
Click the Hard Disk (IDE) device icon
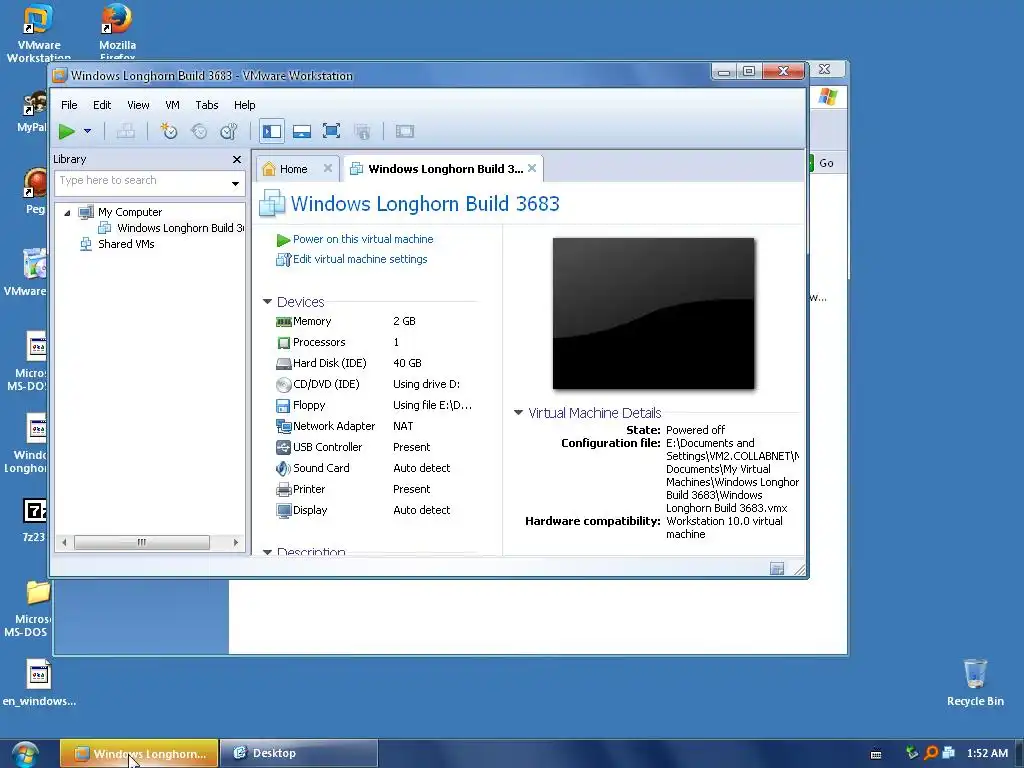click(283, 364)
